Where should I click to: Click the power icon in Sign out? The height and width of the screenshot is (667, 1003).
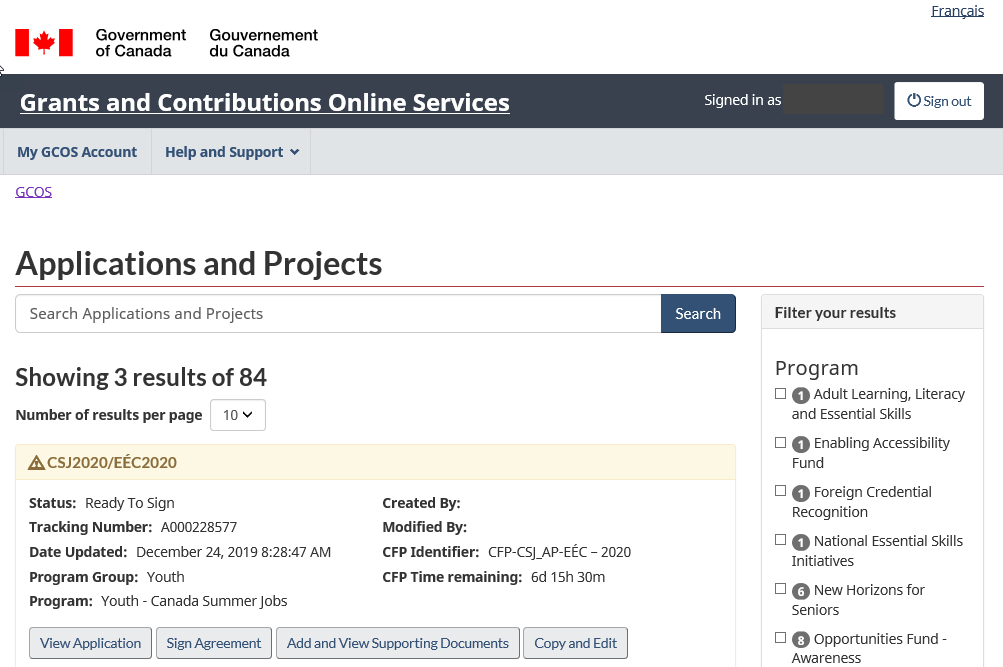pos(913,101)
